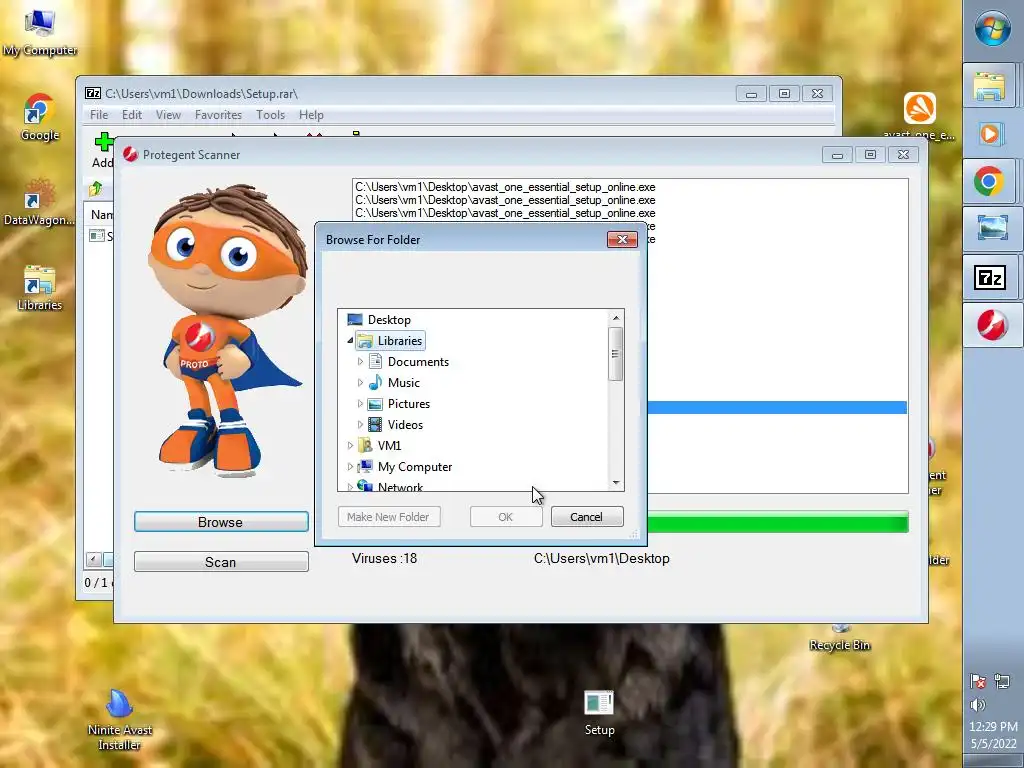This screenshot has width=1024, height=768.
Task: Minimize the 7-Zip window
Action: click(x=751, y=94)
